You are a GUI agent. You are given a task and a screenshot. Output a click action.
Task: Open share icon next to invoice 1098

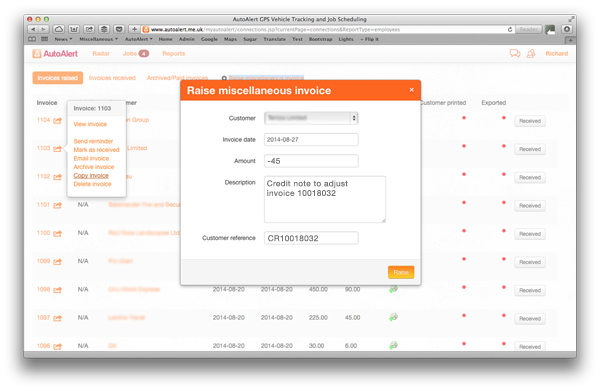57,290
